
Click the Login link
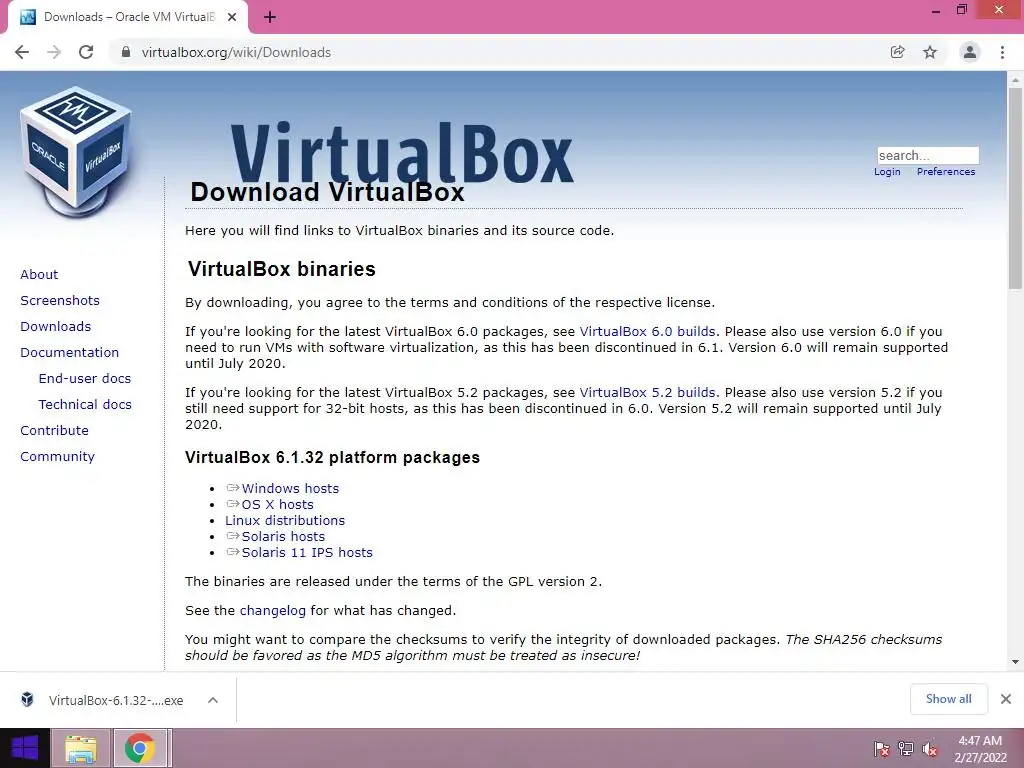click(887, 172)
